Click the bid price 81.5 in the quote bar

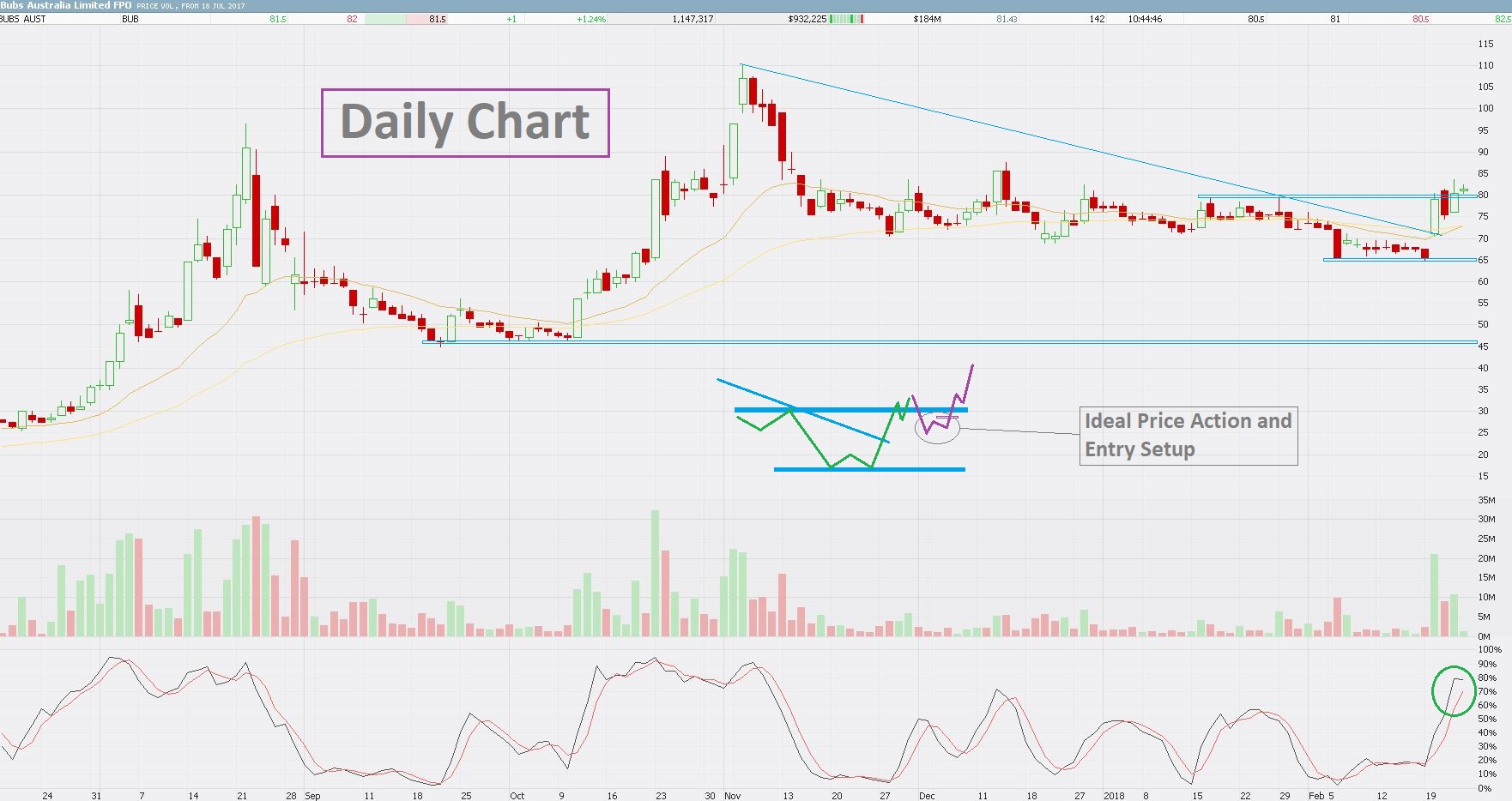pos(277,19)
